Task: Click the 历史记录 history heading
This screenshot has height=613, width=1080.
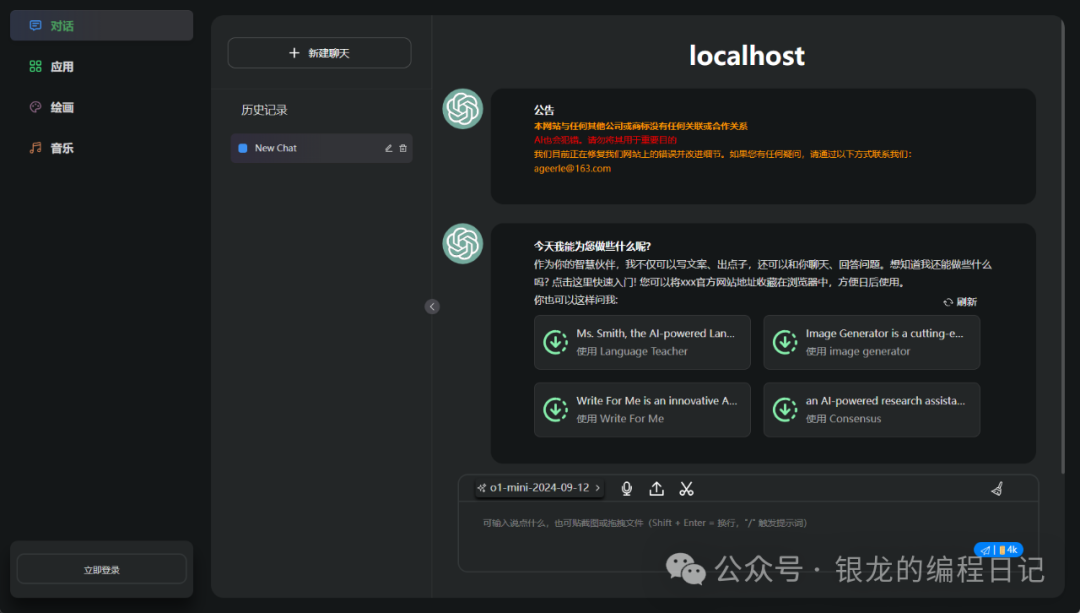Action: pyautogui.click(x=264, y=110)
